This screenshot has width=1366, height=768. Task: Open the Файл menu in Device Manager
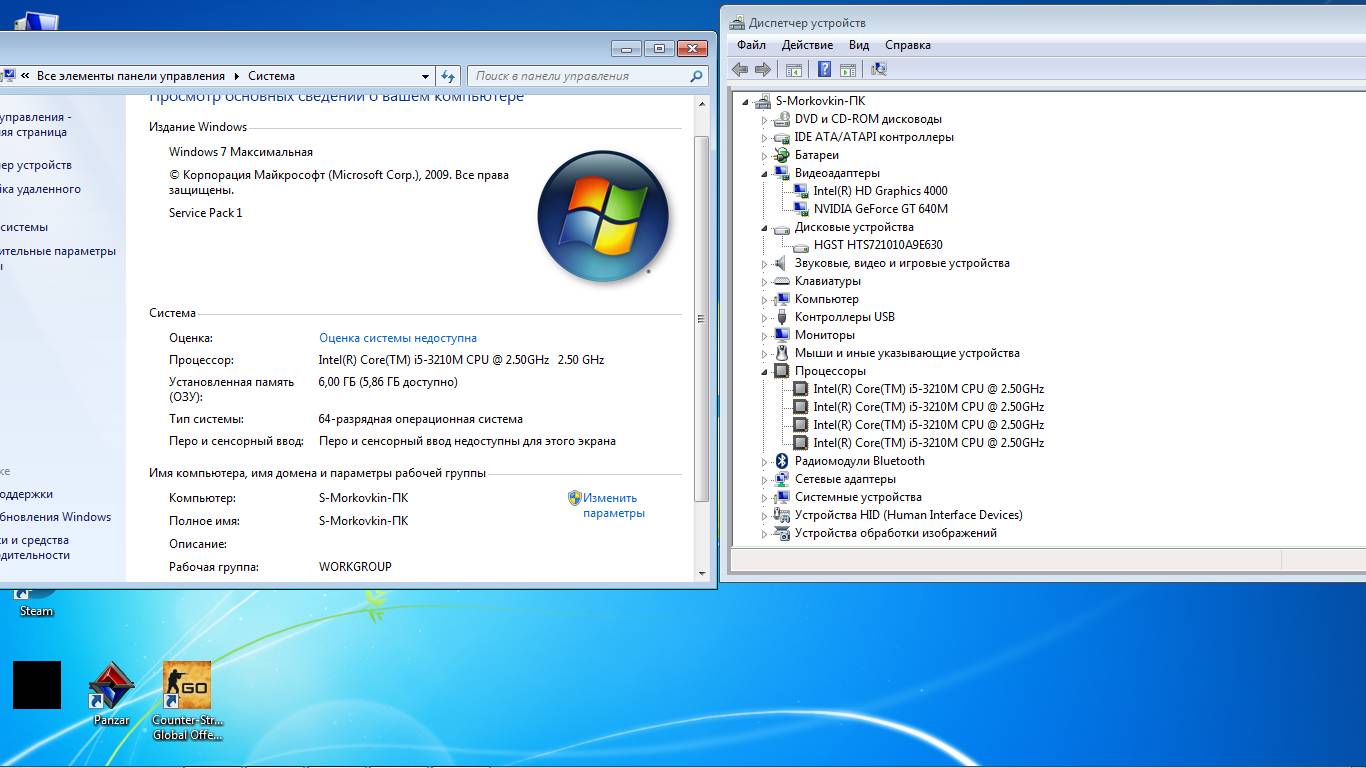(751, 45)
